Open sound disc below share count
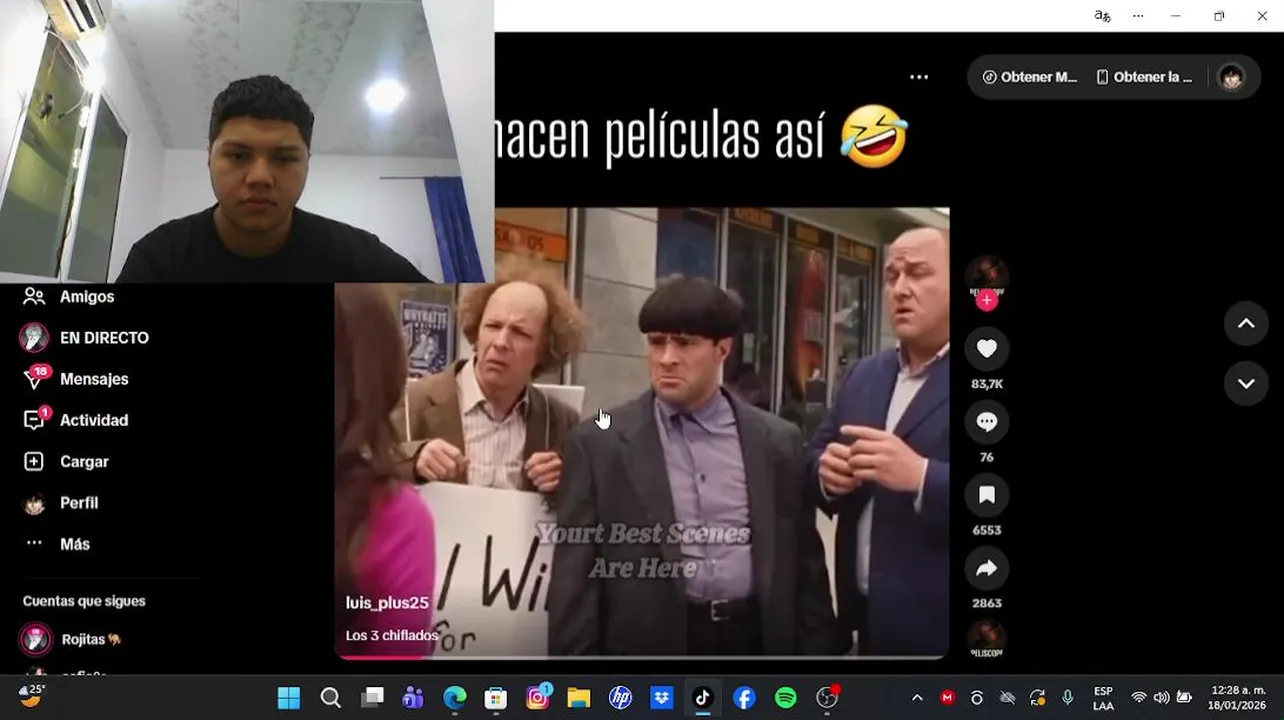Viewport: 1284px width, 720px height. pos(986,638)
